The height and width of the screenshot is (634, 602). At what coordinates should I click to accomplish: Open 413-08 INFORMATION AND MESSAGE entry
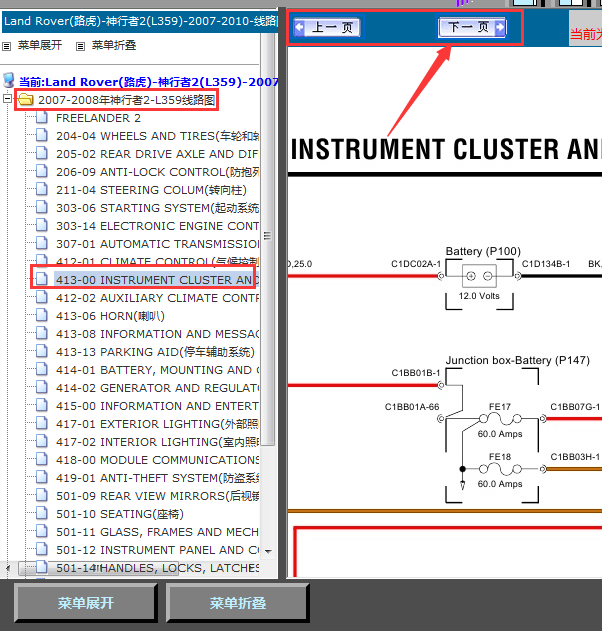157,334
